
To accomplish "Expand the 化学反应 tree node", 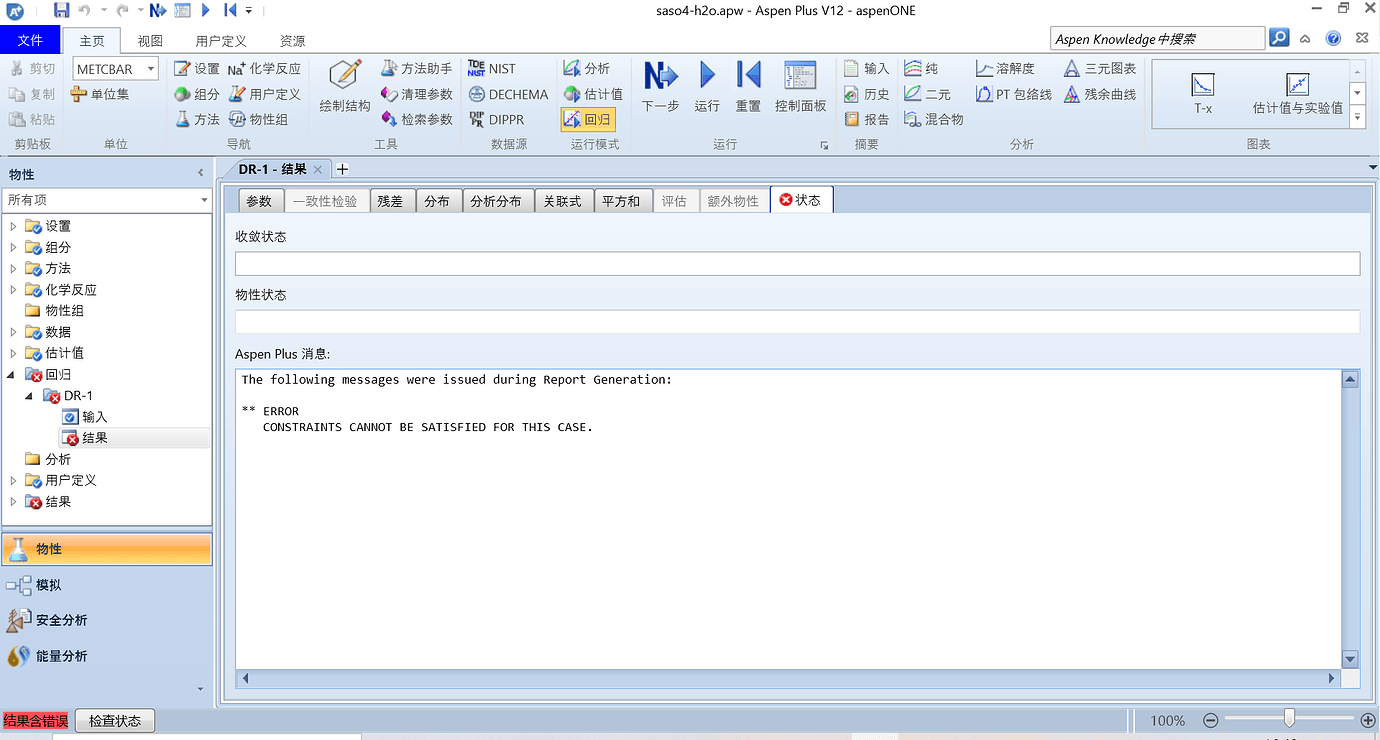I will tap(13, 290).
